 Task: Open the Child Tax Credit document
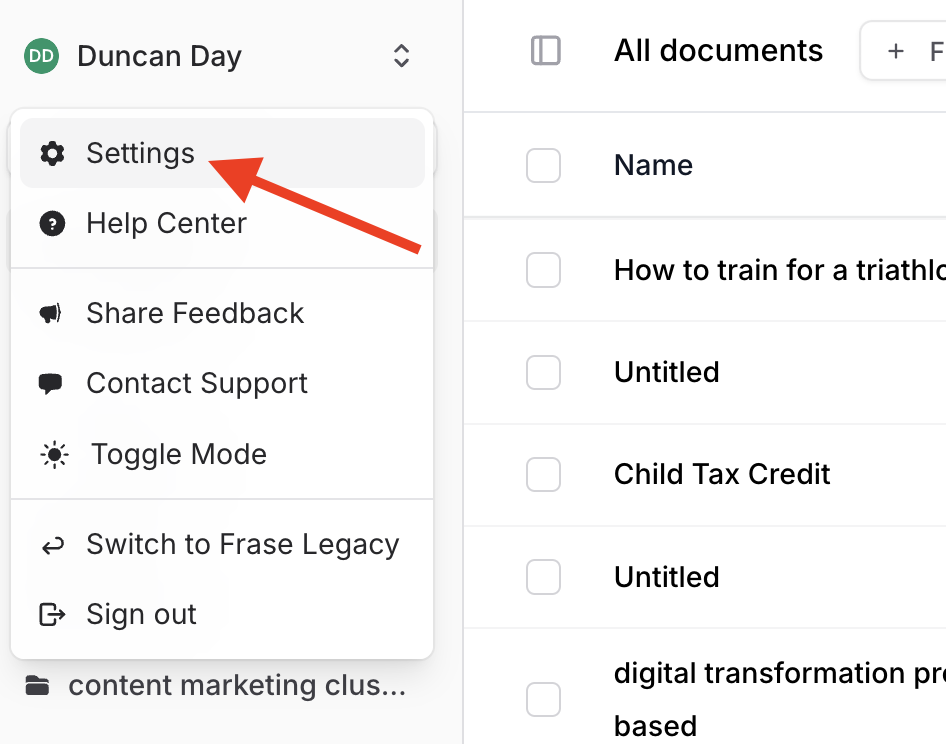722,474
